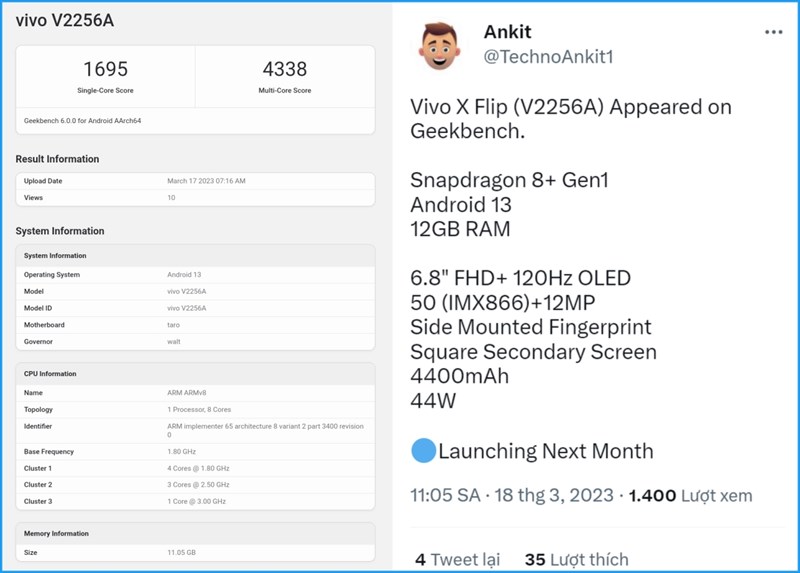Click the Result Information heading
The image size is (800, 573).
pos(57,159)
